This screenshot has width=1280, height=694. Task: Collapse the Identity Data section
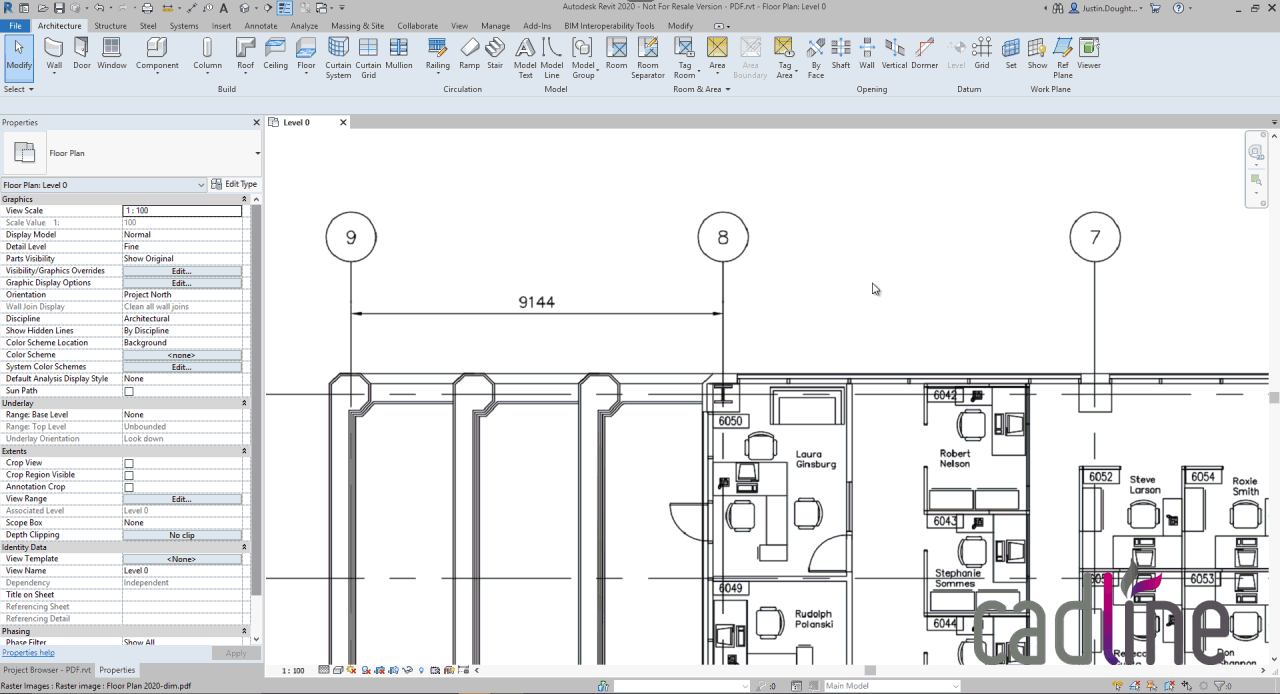click(244, 547)
